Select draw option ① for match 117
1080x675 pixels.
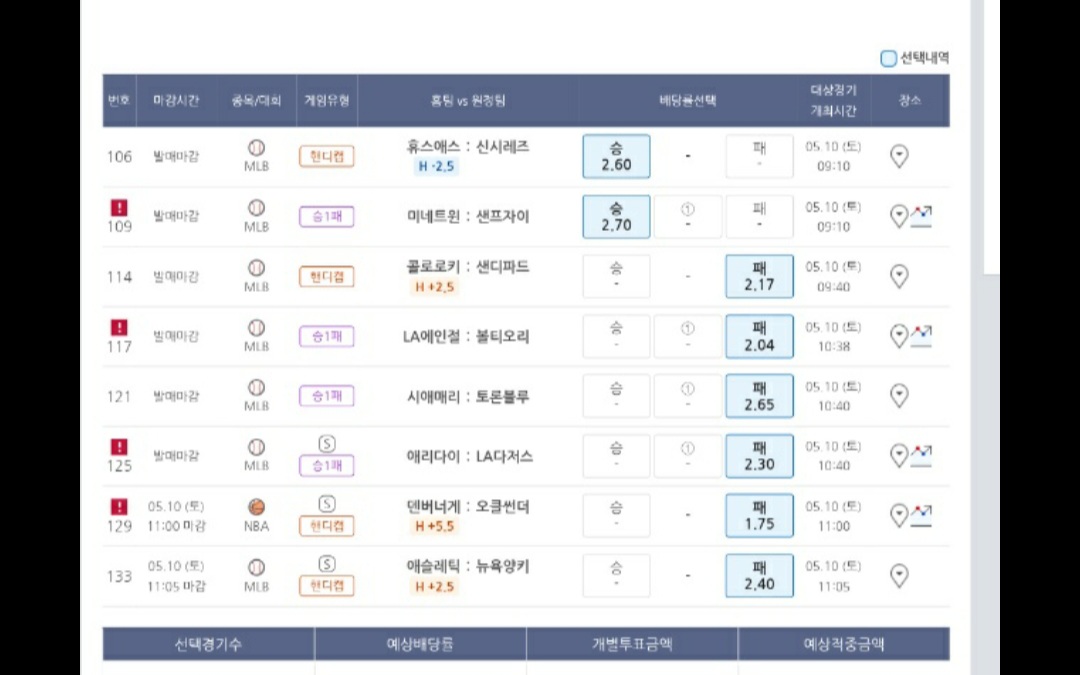[x=687, y=337]
